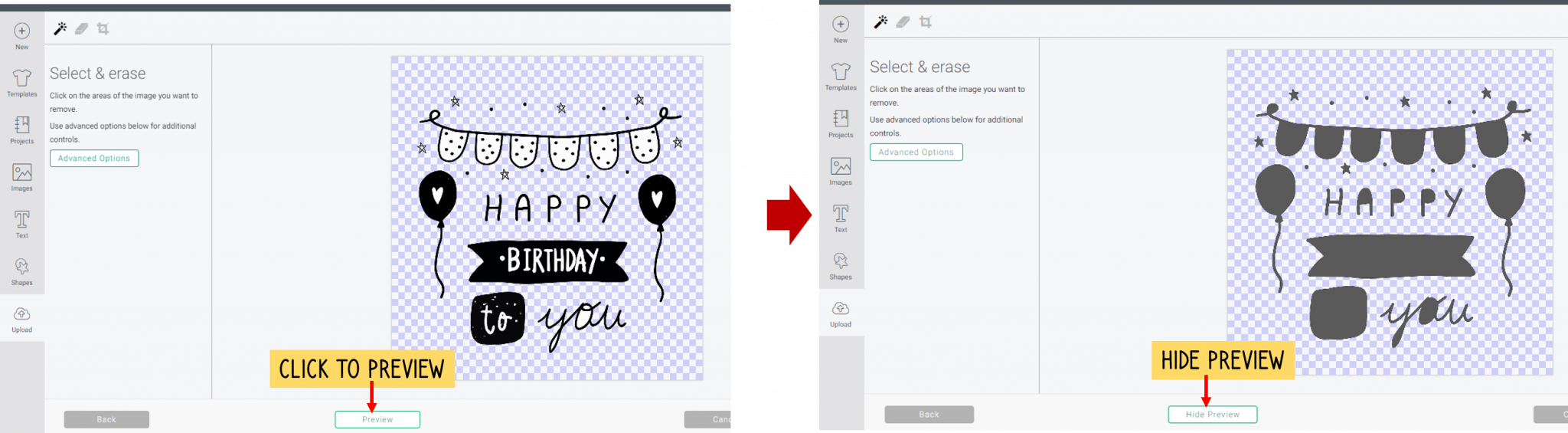This screenshot has height=433, width=1568.
Task: Click the gray preview silhouette on right canvas
Action: (x=1392, y=216)
